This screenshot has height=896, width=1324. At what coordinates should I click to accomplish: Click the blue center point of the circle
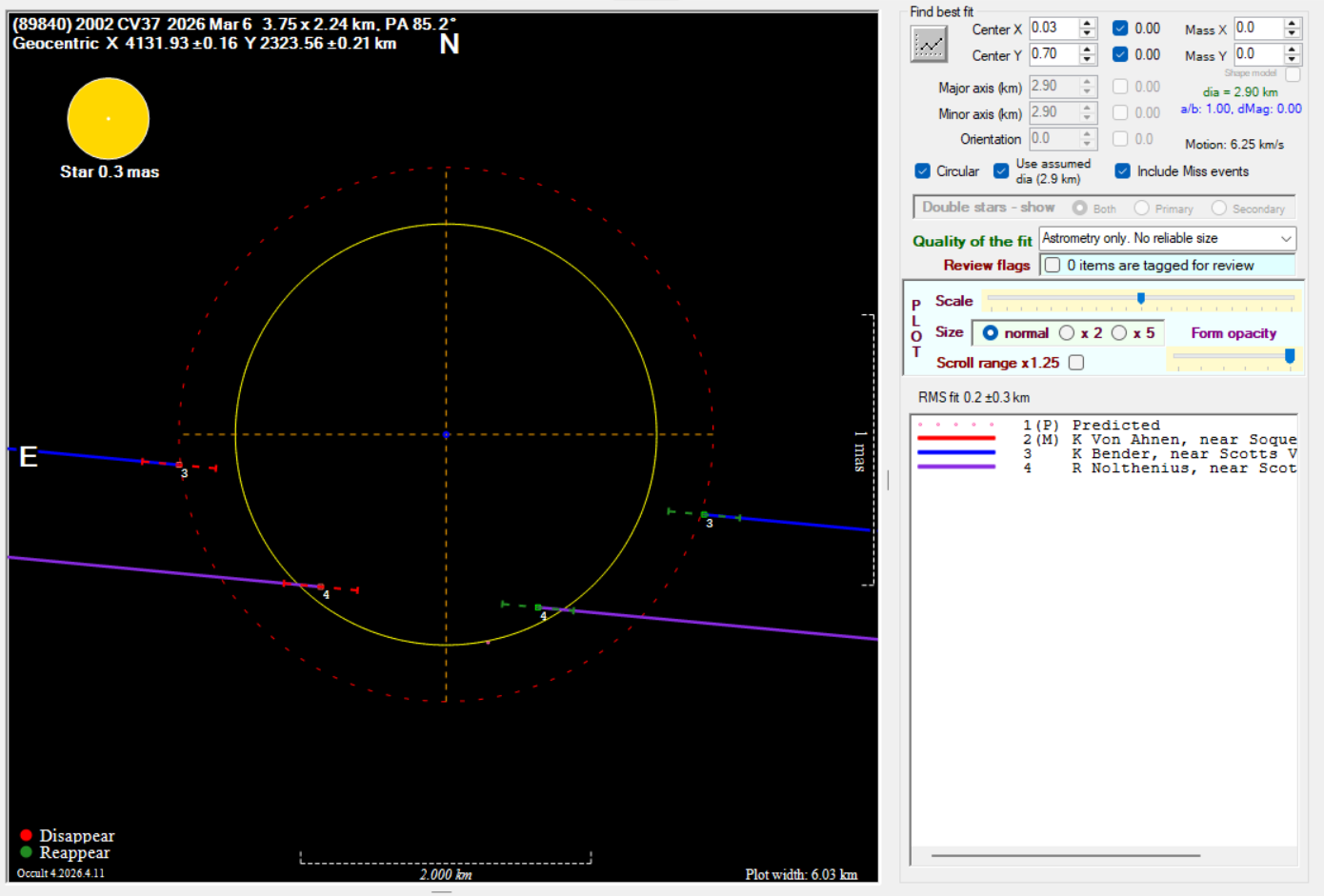(447, 434)
